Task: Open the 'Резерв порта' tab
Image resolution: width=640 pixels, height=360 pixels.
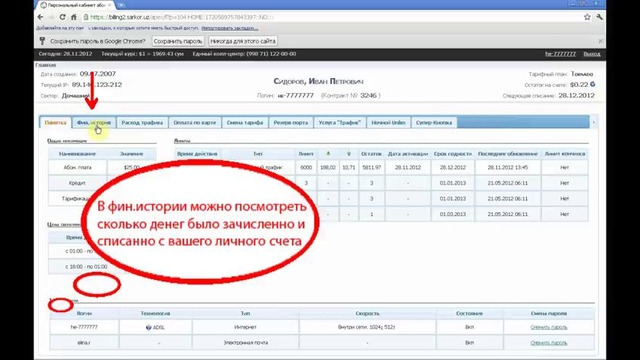Action: click(291, 122)
